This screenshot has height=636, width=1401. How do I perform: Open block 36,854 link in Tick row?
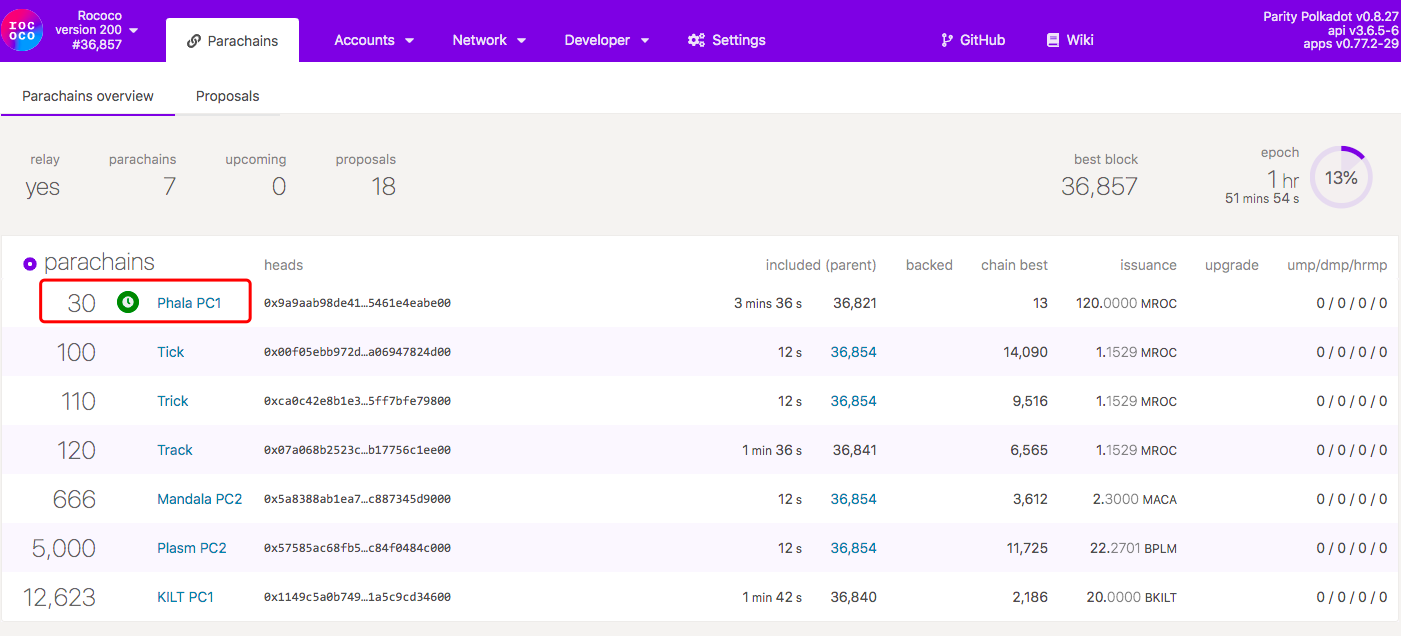854,352
